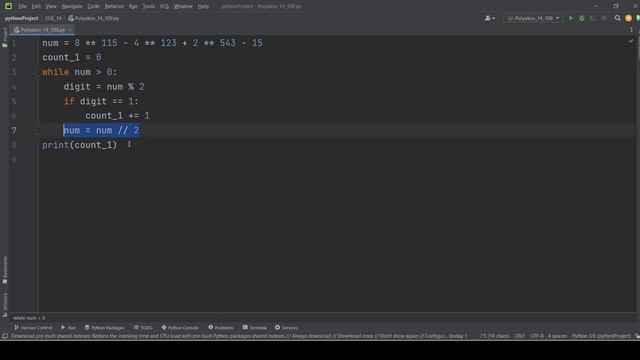This screenshot has width=640, height=360.
Task: Open the Project tool window sidebar button
Action: 4,38
